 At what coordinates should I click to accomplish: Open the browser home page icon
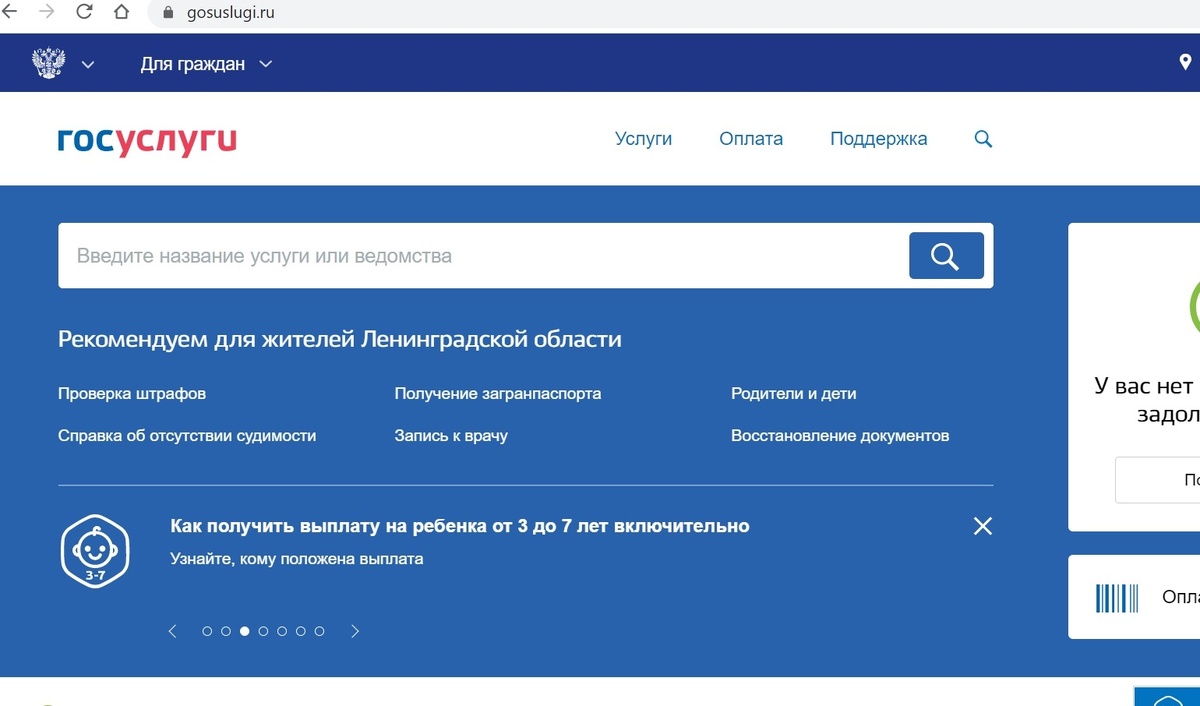pyautogui.click(x=122, y=12)
